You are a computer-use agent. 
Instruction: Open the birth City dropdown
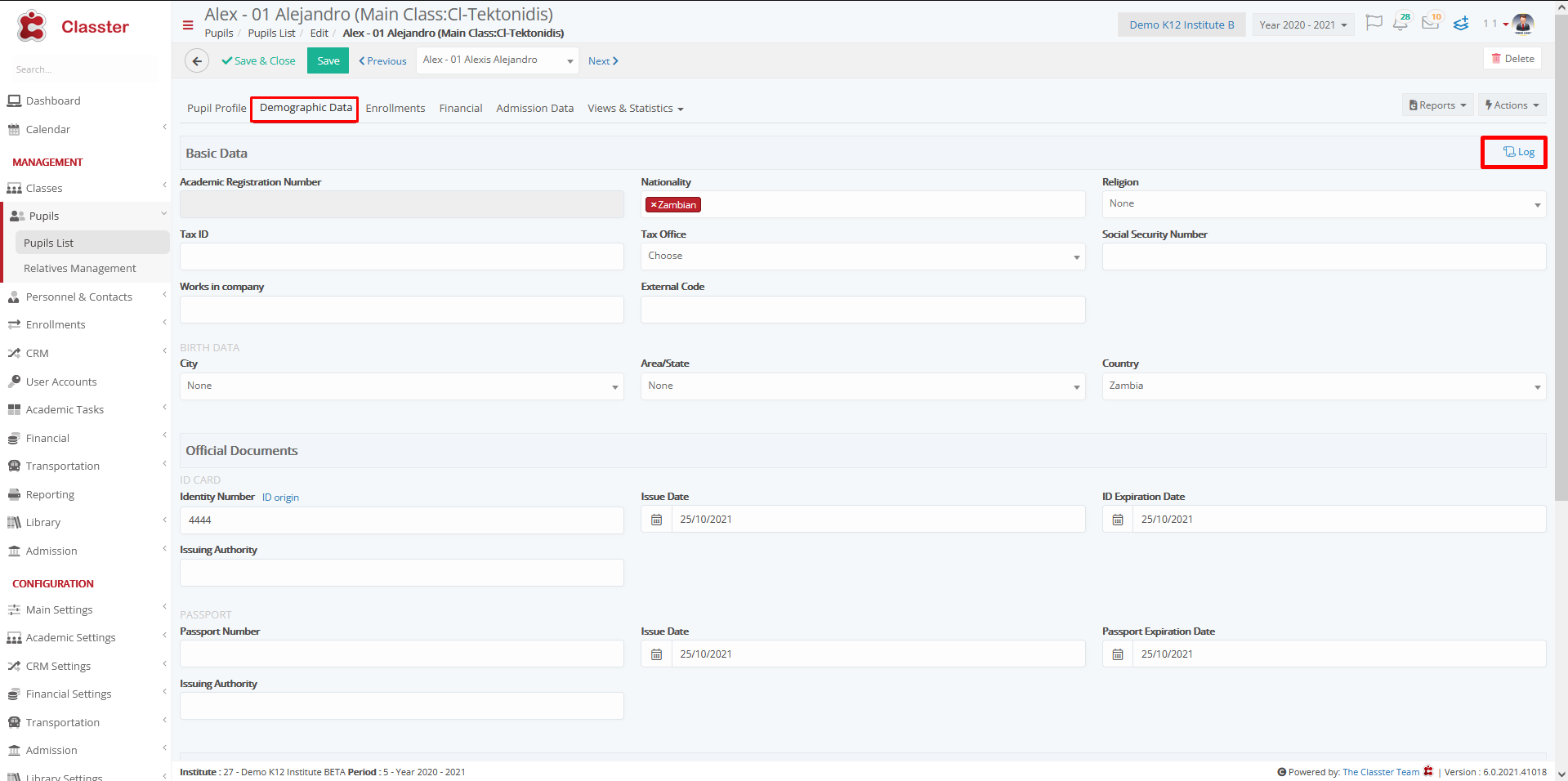click(401, 386)
